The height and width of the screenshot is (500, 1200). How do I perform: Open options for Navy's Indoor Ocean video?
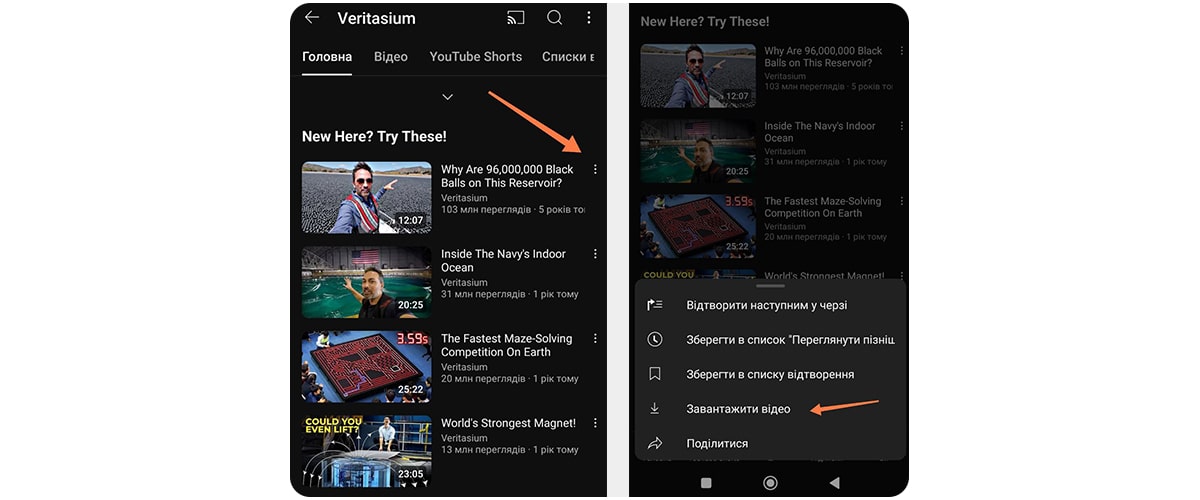point(595,255)
